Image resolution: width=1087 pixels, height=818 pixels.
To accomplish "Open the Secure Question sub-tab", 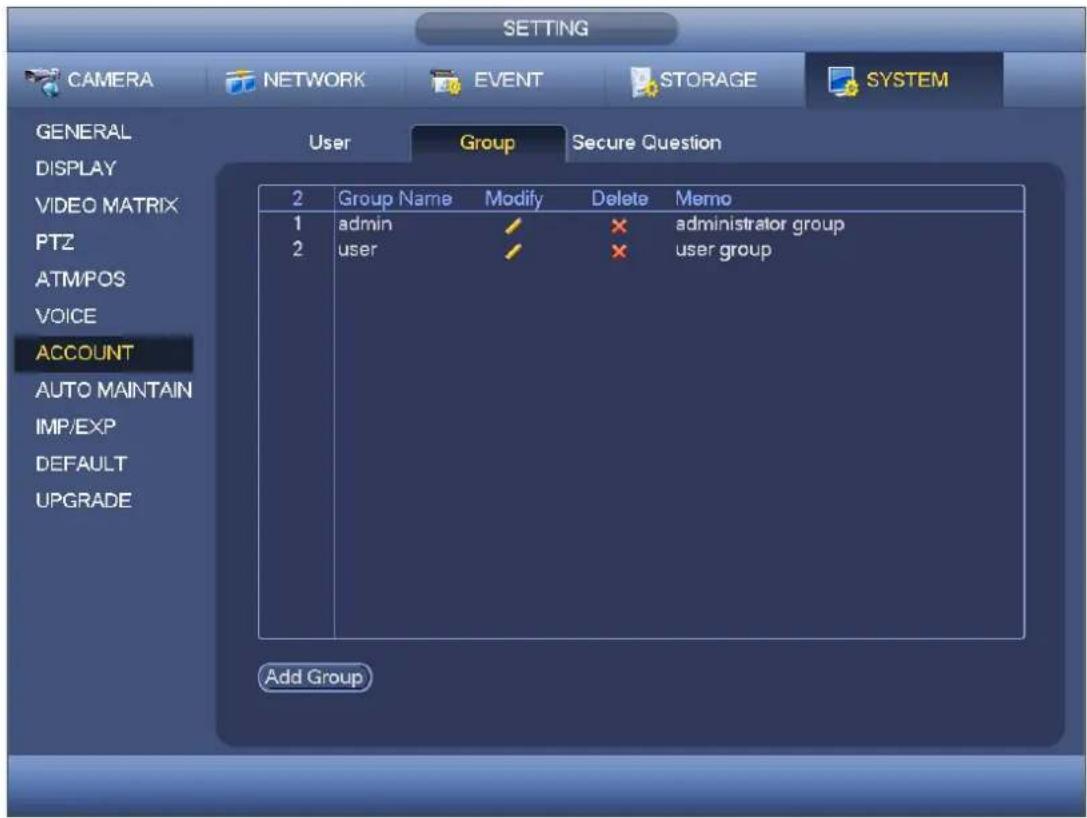I will (x=646, y=143).
